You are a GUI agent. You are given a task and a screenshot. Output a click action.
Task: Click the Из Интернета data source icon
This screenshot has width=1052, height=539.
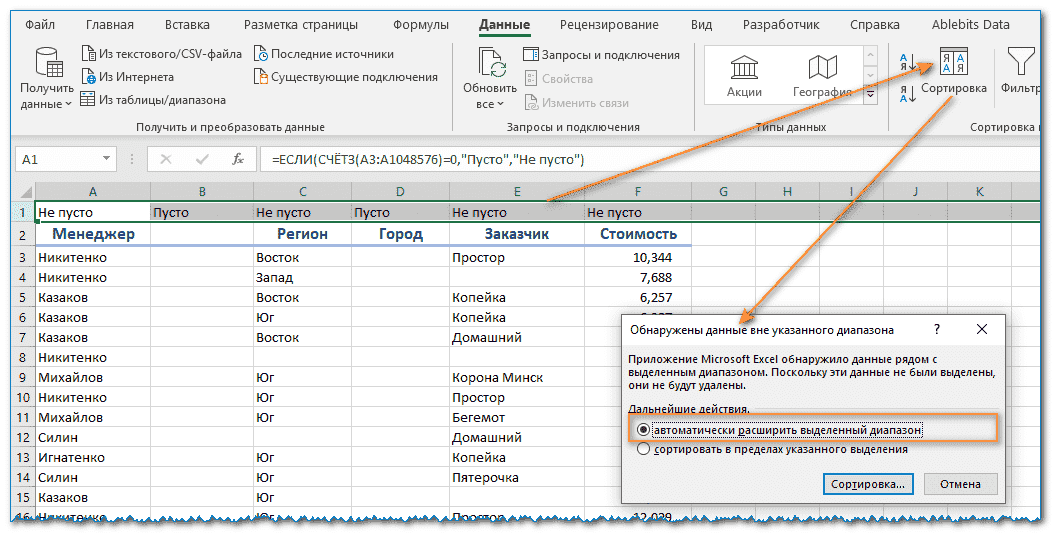[87, 77]
